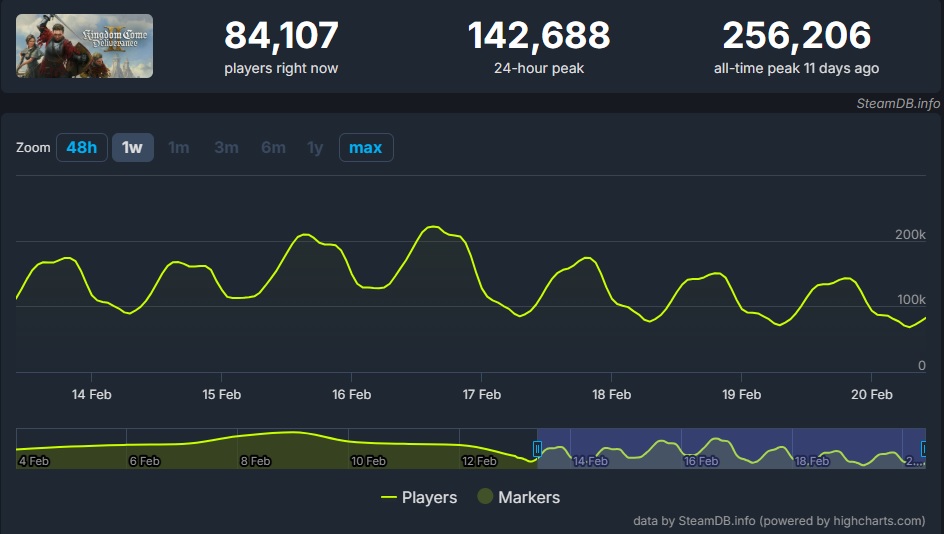Select the 1w zoom range
This screenshot has height=534, width=944.
tap(132, 147)
